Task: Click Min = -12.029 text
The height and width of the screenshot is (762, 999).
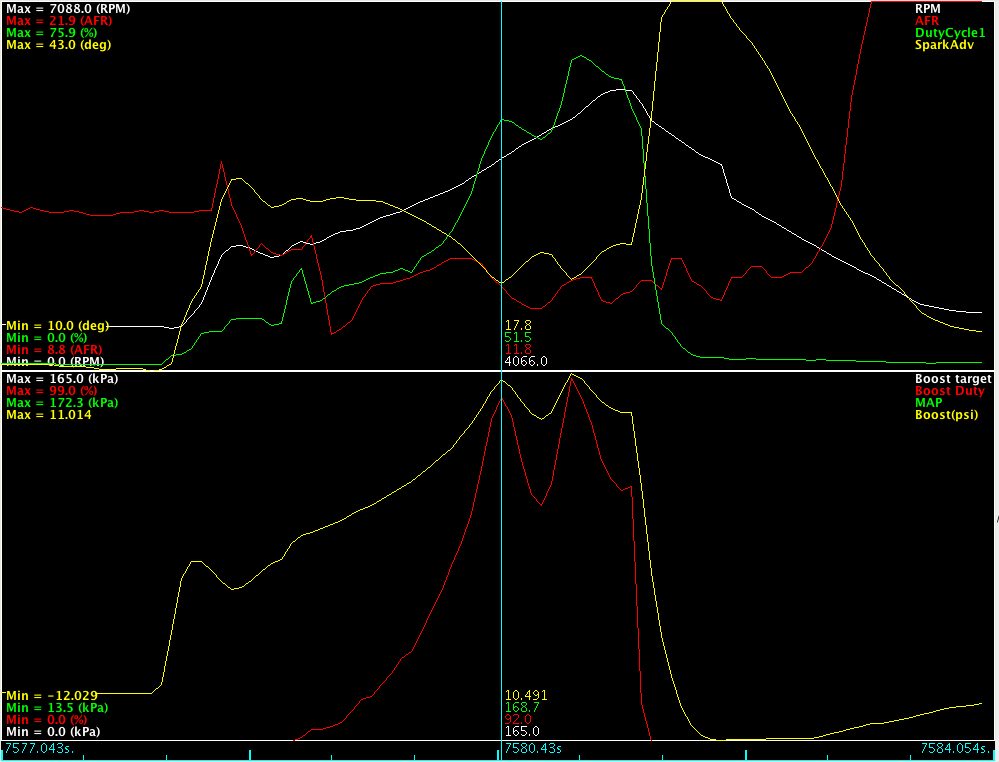Action: click(52, 696)
